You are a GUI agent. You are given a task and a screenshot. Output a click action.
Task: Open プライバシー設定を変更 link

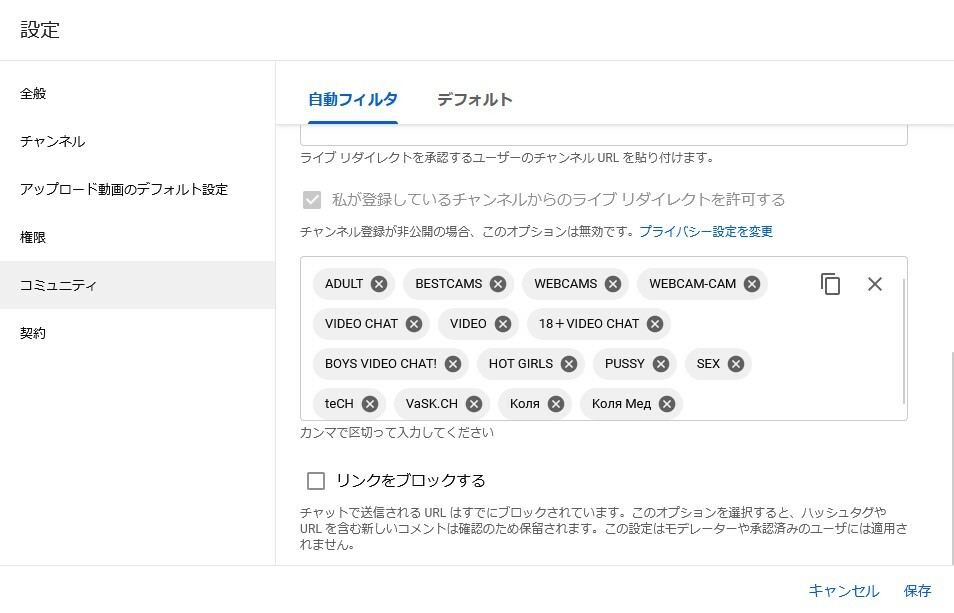coord(706,232)
